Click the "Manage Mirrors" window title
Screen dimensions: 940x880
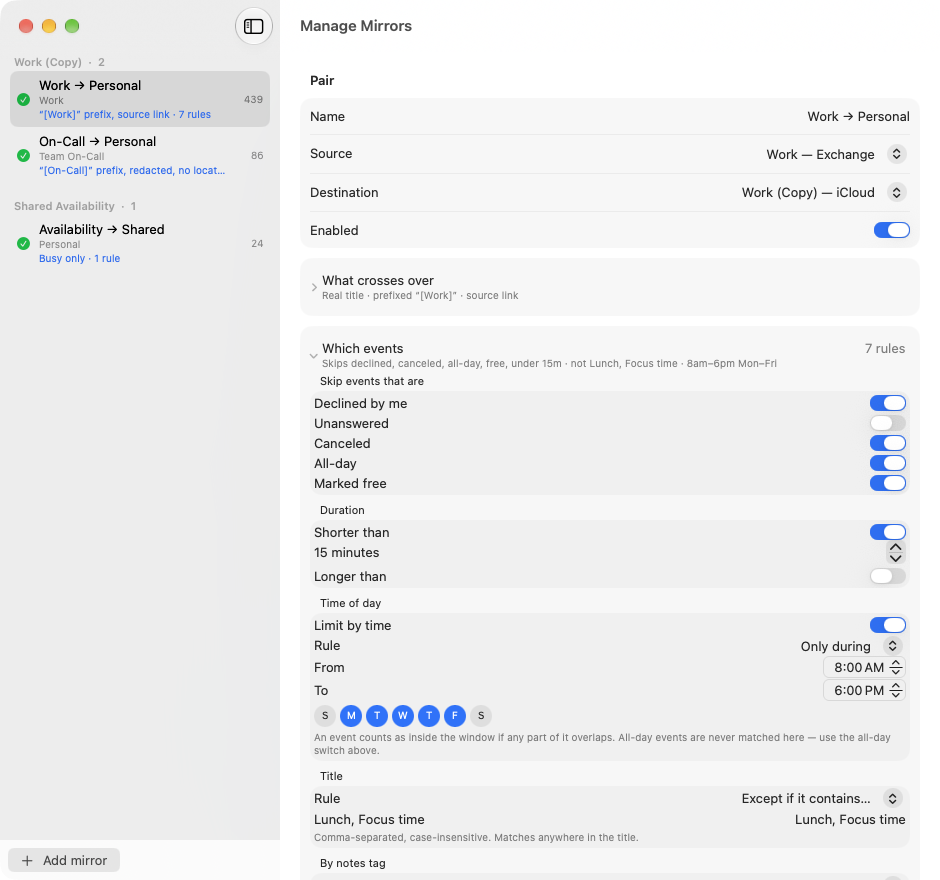[356, 26]
